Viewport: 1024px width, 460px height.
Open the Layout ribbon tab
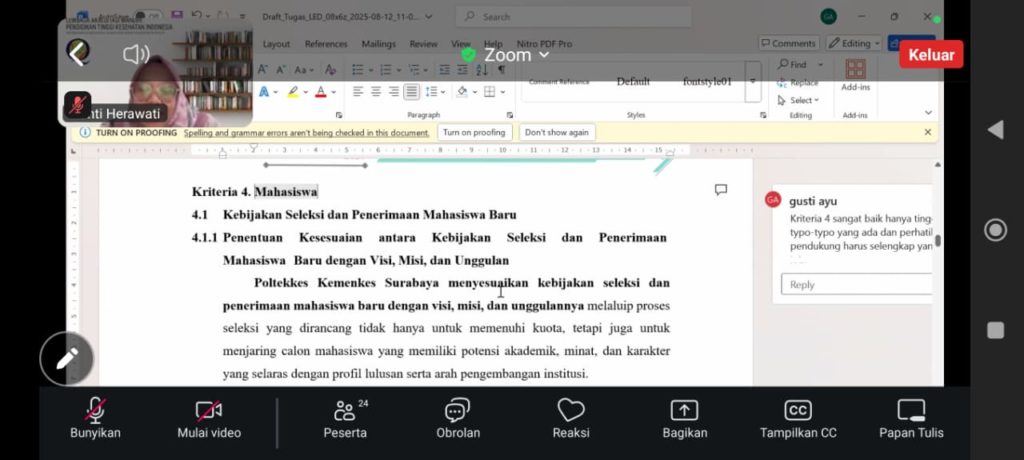point(276,44)
